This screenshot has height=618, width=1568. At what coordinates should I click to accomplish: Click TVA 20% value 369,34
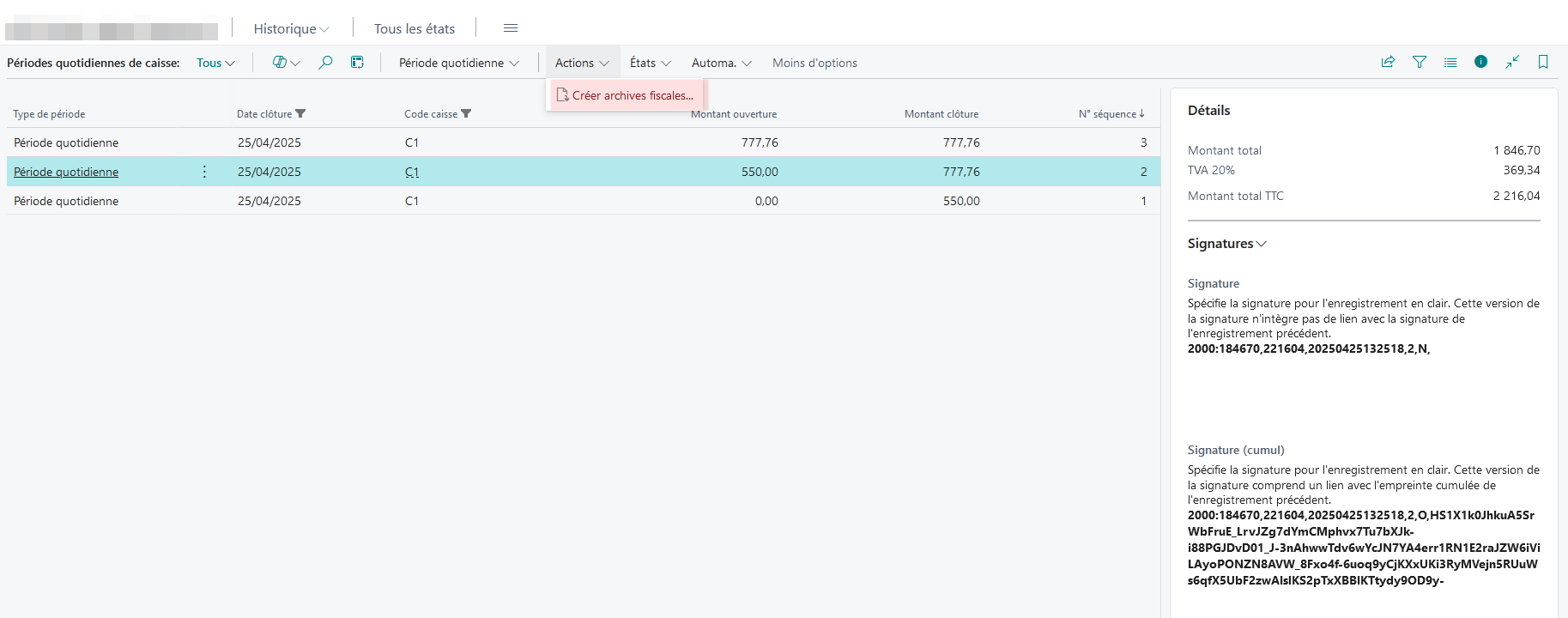point(1522,170)
